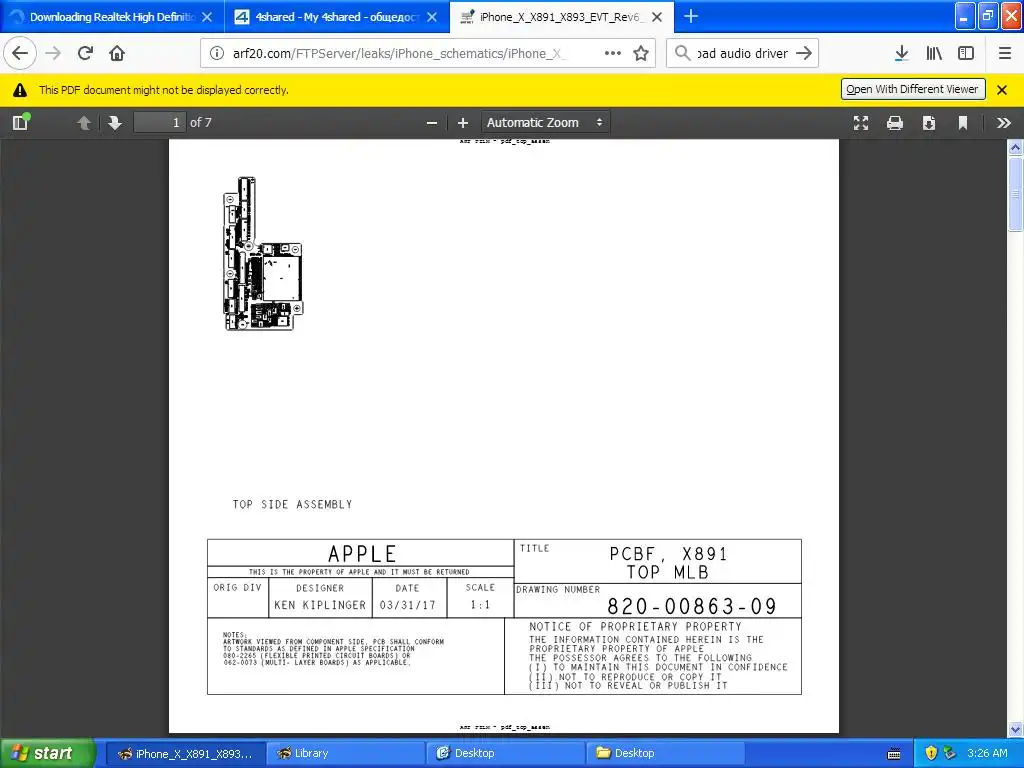1024x768 pixels.
Task: Open the Automatic Zoom dropdown
Action: [545, 122]
